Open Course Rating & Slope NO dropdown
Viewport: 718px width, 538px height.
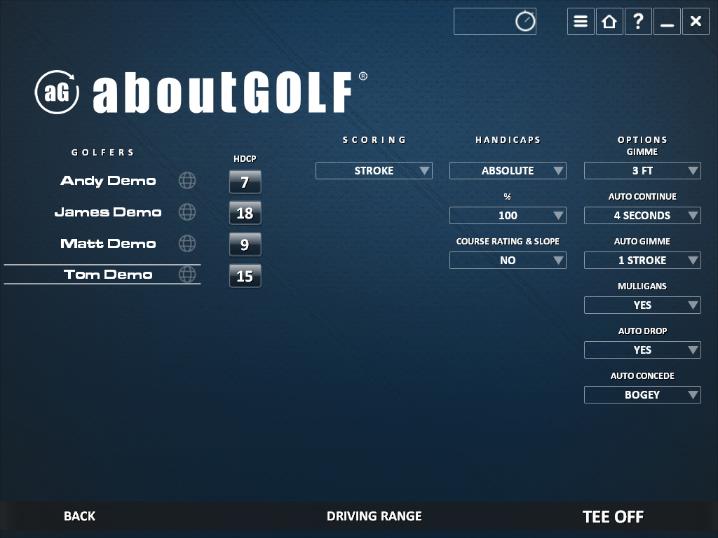click(x=507, y=261)
